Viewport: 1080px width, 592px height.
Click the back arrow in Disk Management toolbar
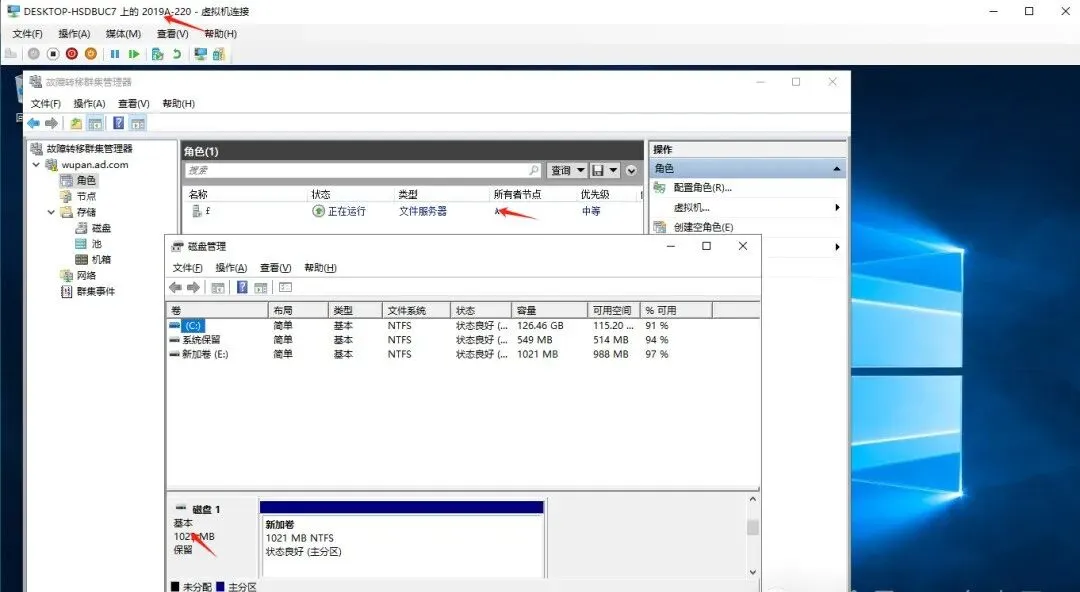(177, 288)
